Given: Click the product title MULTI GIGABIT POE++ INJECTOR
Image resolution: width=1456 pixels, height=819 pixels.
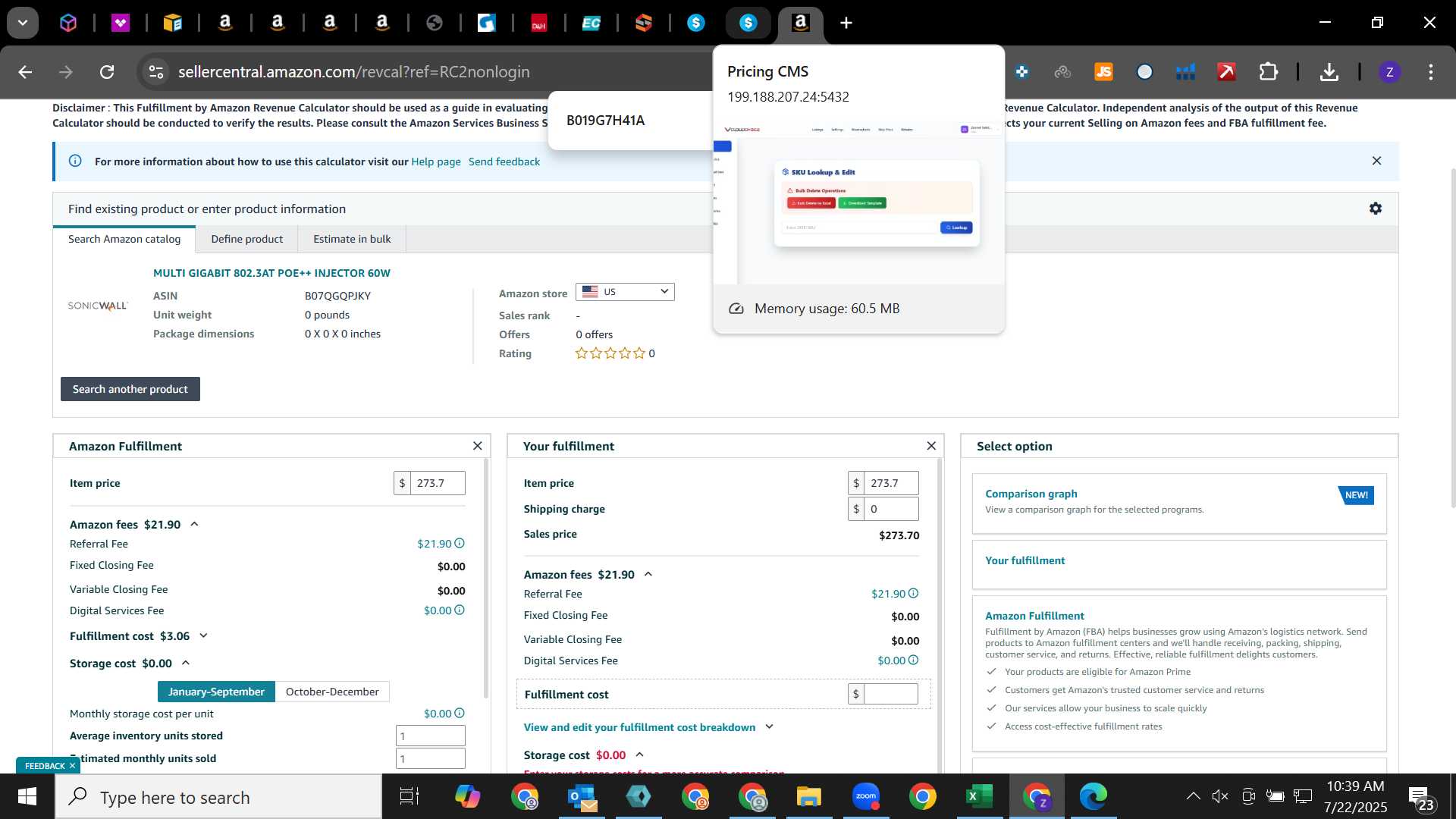Looking at the screenshot, I should click(x=271, y=273).
